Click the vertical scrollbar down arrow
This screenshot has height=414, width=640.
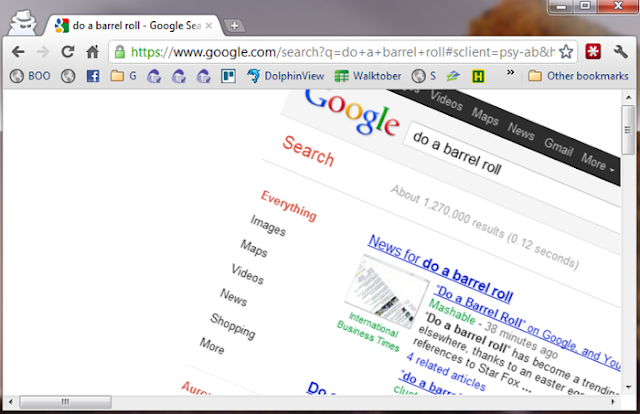coord(628,387)
